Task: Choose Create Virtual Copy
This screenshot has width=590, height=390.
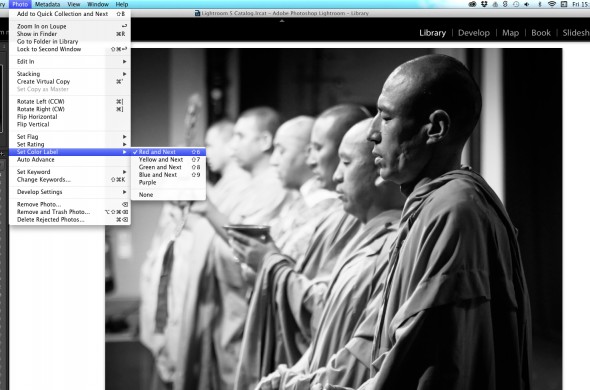Action: click(x=70, y=81)
